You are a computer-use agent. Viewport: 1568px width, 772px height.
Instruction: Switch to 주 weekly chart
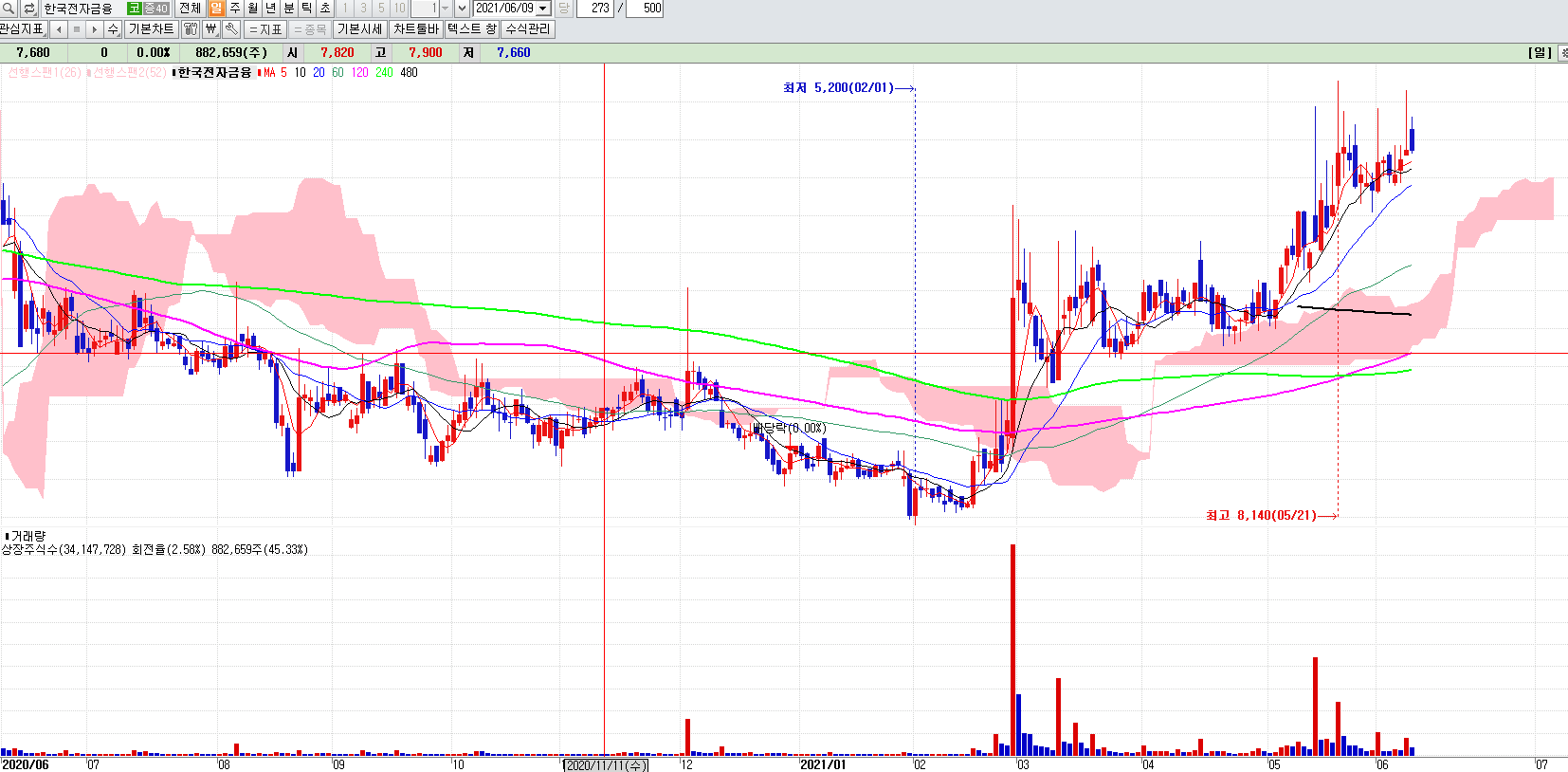[234, 9]
